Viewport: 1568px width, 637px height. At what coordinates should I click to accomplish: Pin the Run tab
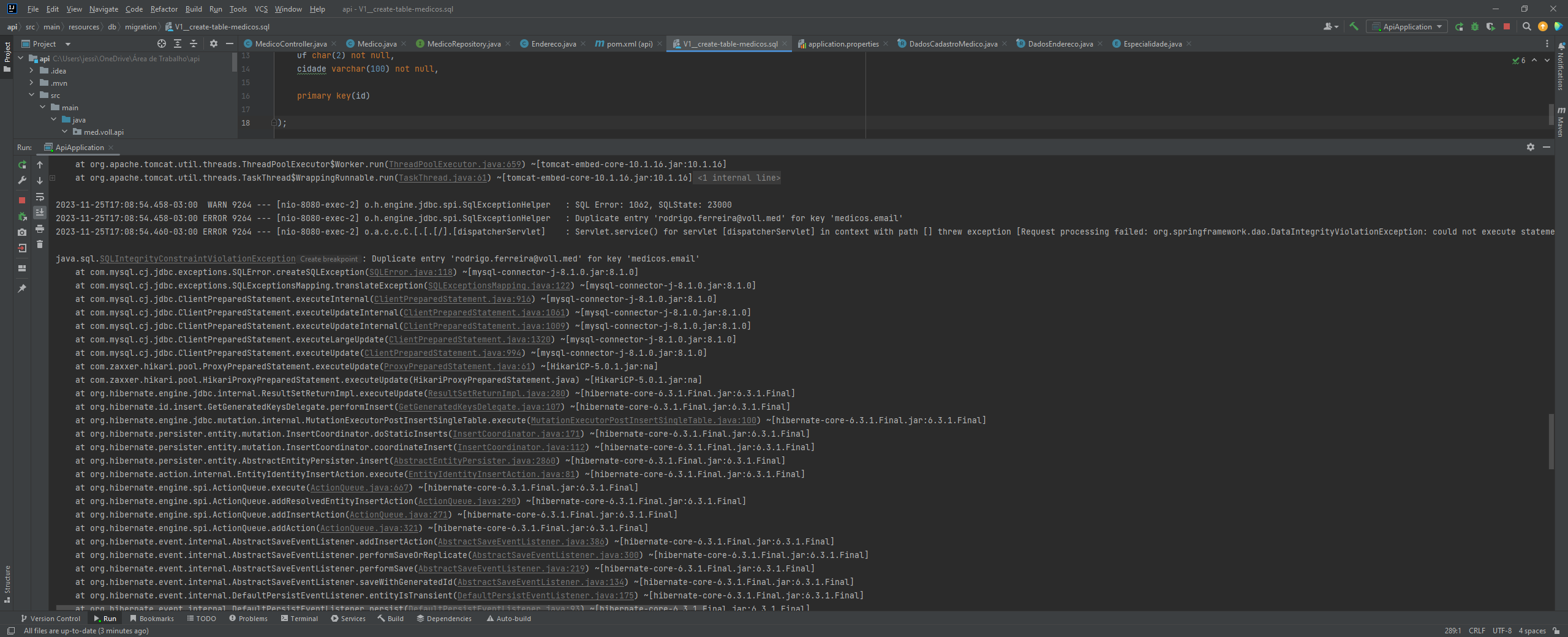point(22,288)
